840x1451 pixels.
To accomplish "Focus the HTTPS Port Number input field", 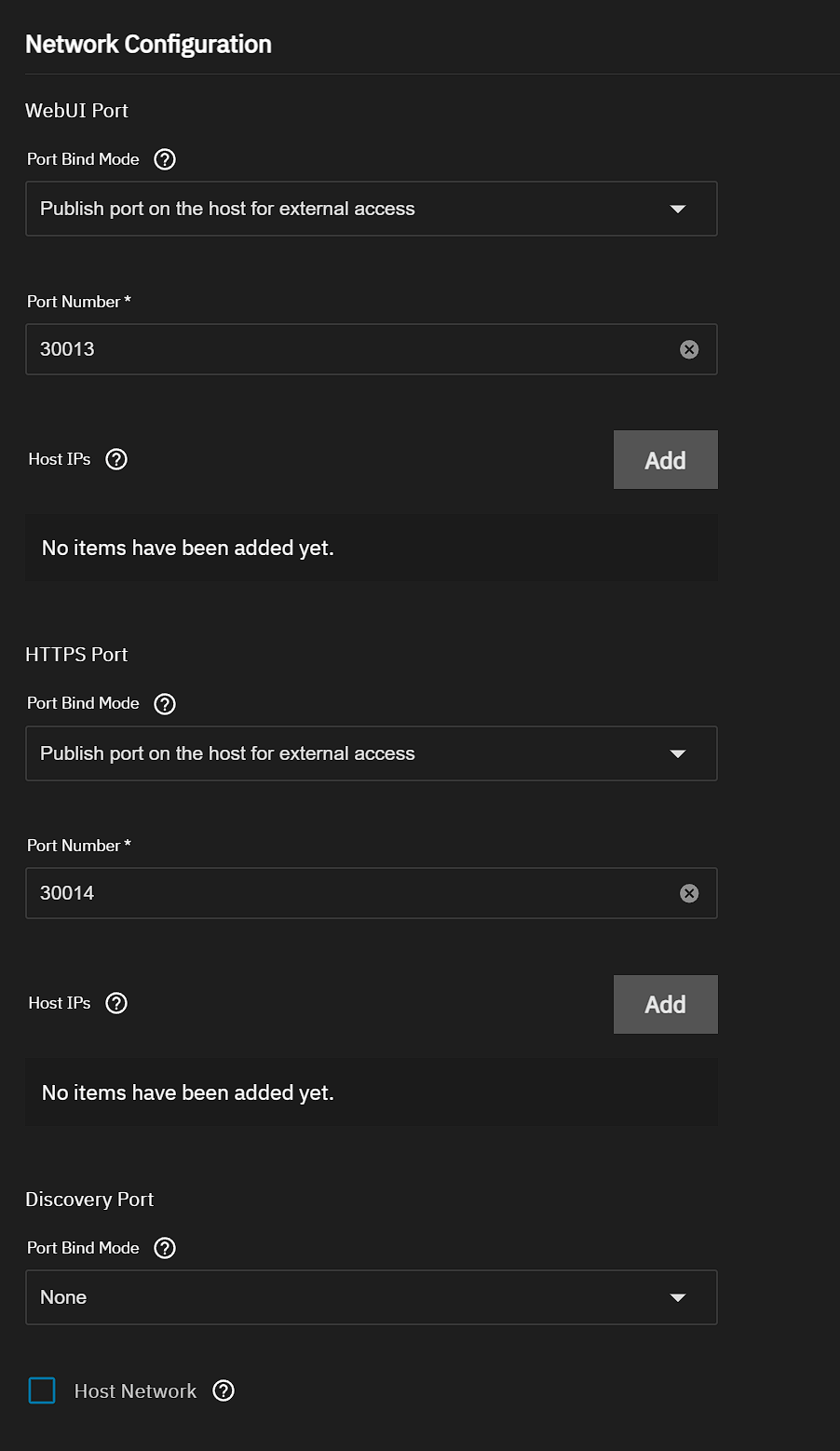I will 354,893.
